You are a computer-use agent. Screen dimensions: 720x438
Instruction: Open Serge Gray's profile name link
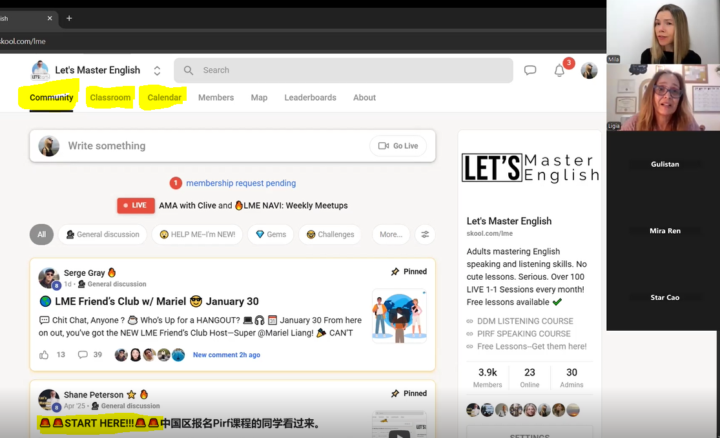pyautogui.click(x=84, y=273)
